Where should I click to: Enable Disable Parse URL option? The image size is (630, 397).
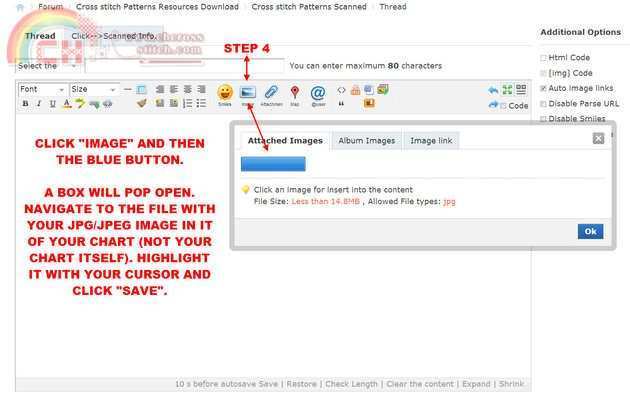(543, 104)
